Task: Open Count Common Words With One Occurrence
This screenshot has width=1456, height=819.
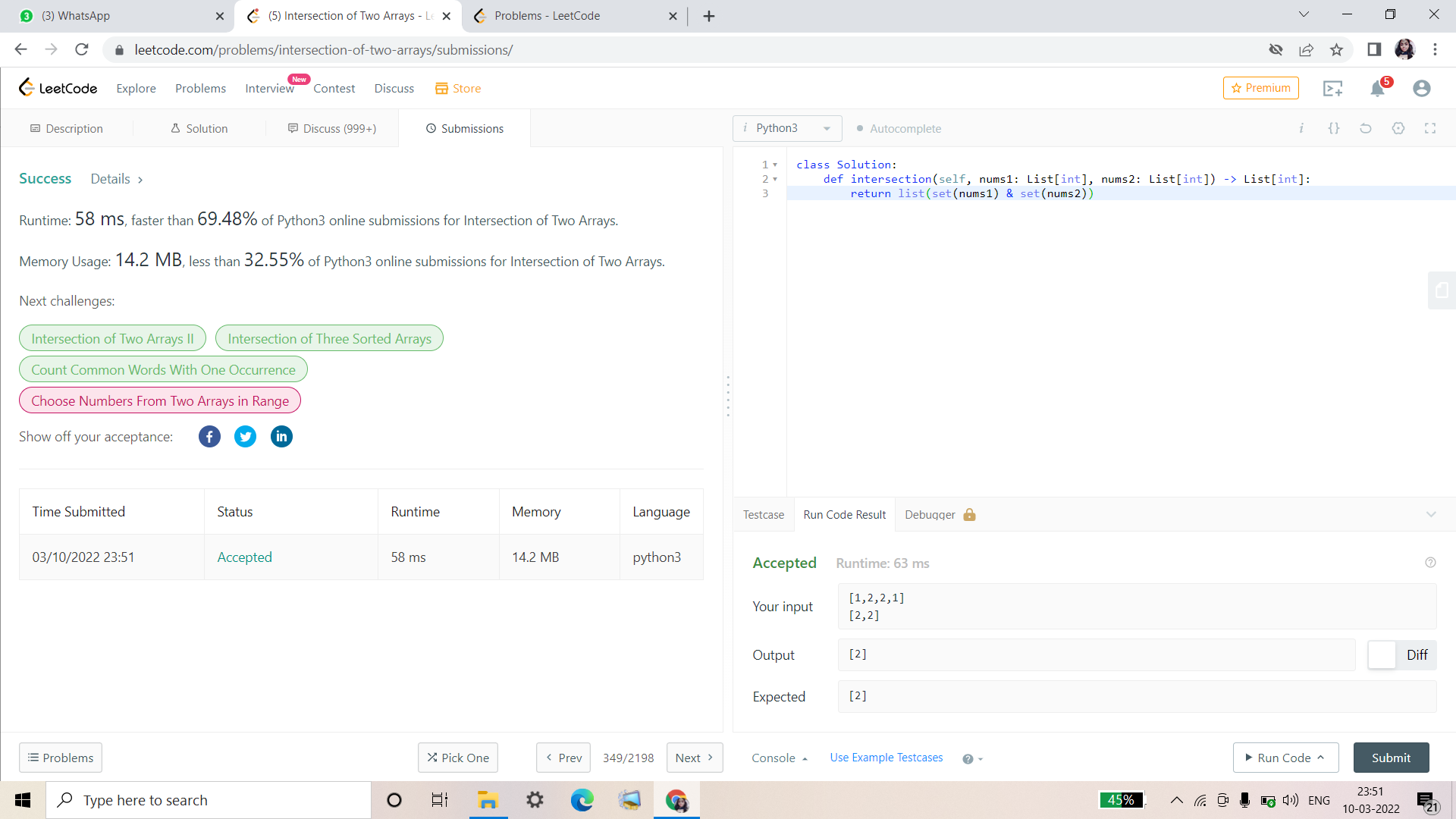Action: coord(163,370)
